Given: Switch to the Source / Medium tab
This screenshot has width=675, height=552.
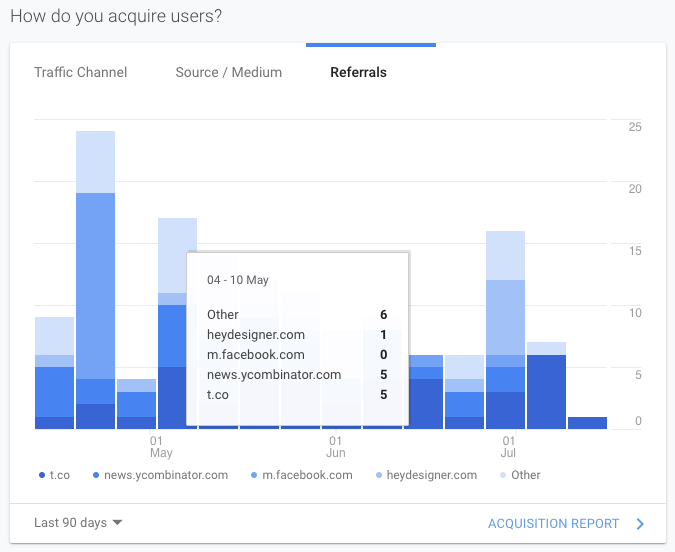Looking at the screenshot, I should (229, 72).
